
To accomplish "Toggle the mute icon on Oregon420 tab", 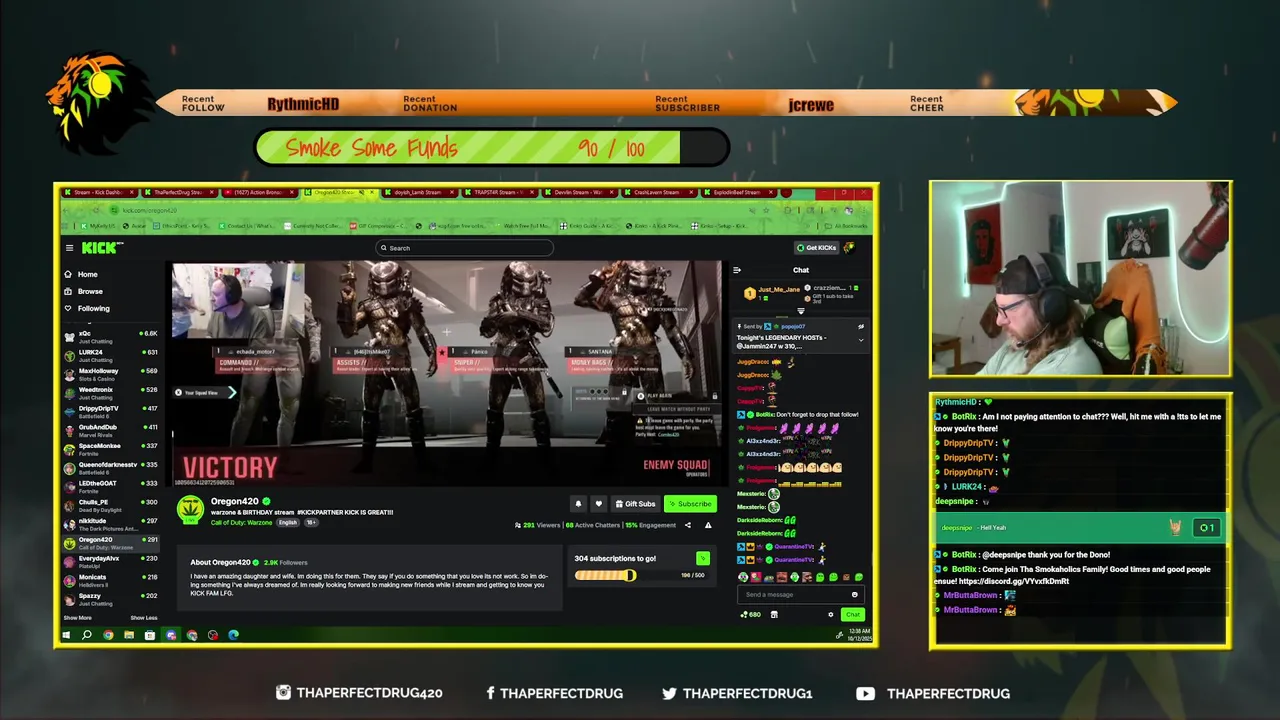I will pos(361,192).
